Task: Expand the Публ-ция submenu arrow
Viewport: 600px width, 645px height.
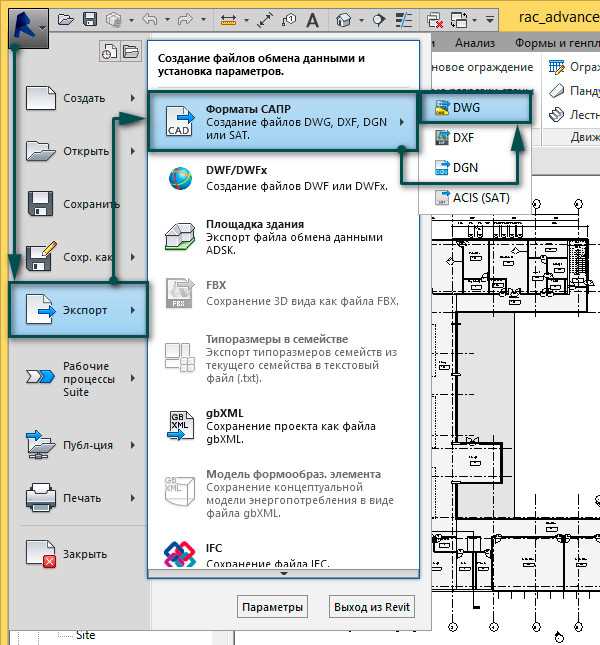Action: coord(132,445)
